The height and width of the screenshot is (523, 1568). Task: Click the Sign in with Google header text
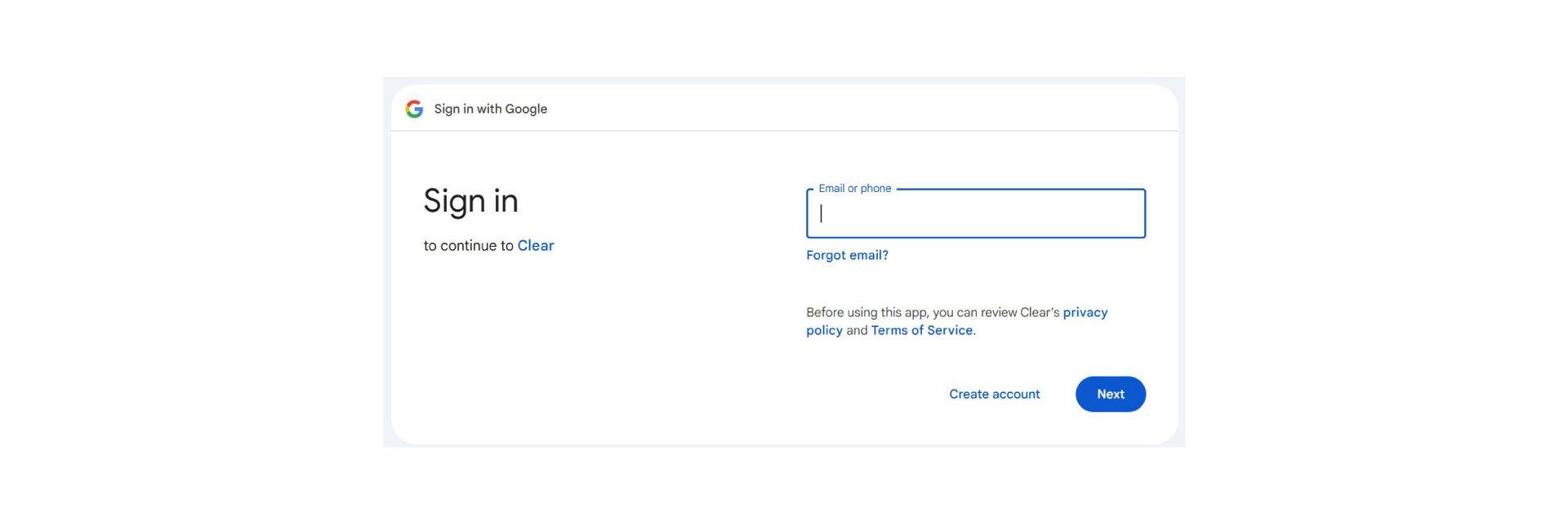point(490,109)
